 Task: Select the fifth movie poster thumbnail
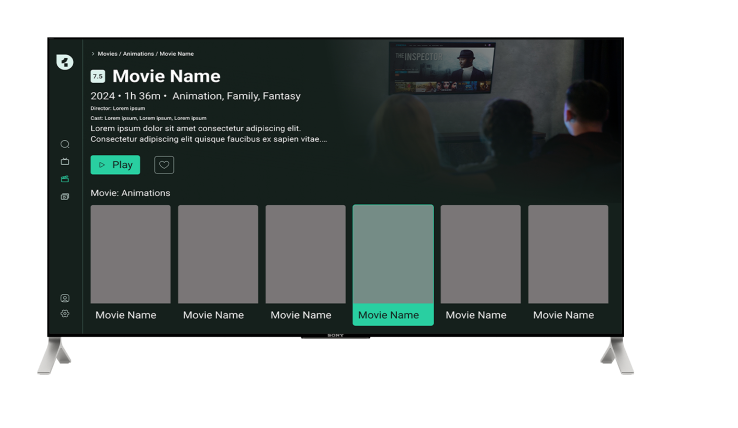(x=480, y=254)
